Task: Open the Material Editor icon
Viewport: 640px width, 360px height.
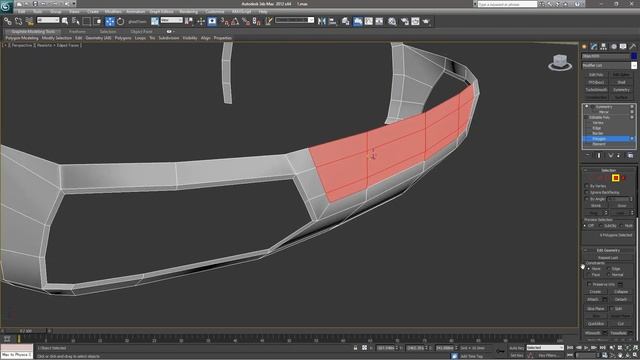Action: coord(392,21)
